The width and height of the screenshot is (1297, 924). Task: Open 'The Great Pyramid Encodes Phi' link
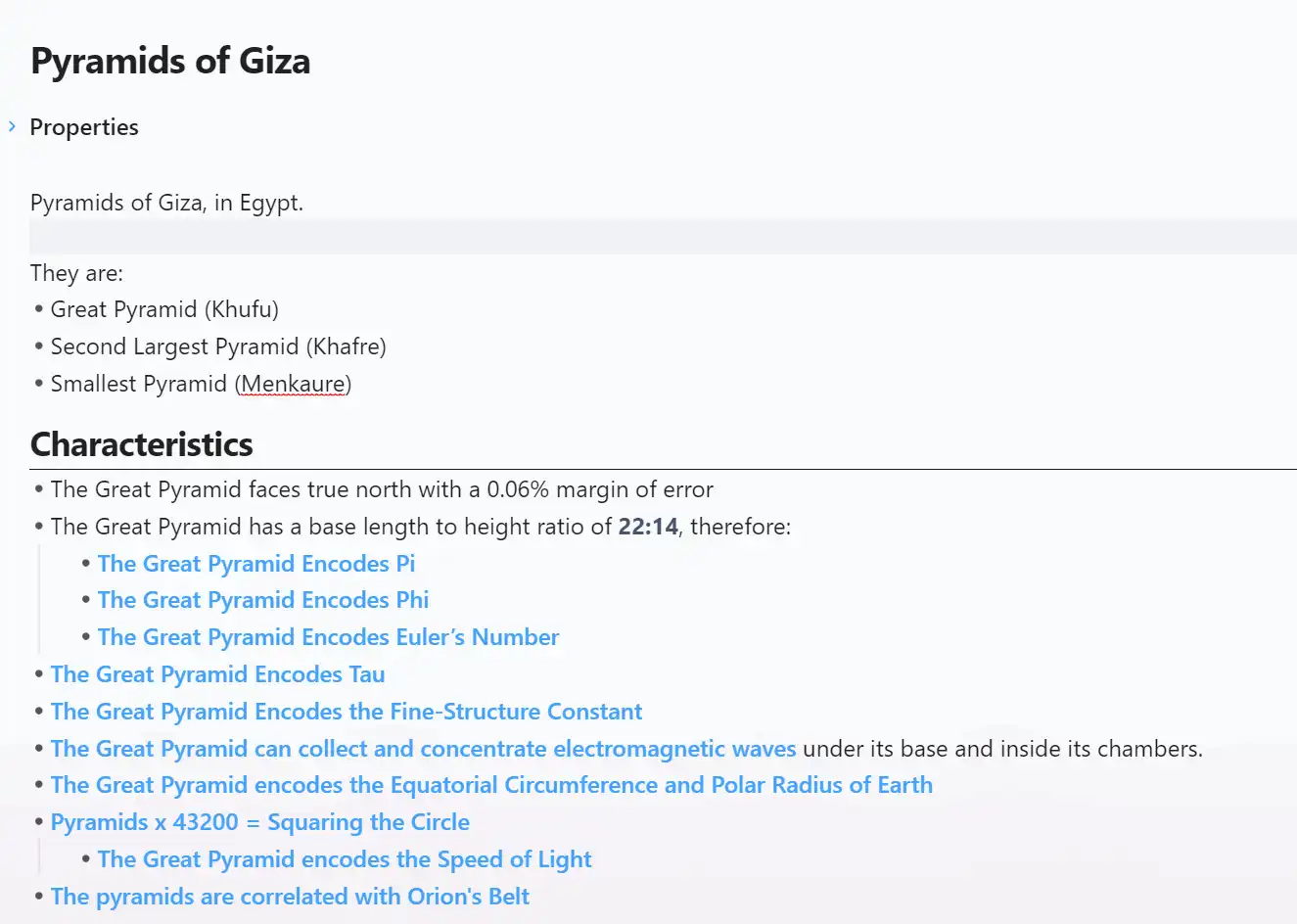click(x=262, y=600)
